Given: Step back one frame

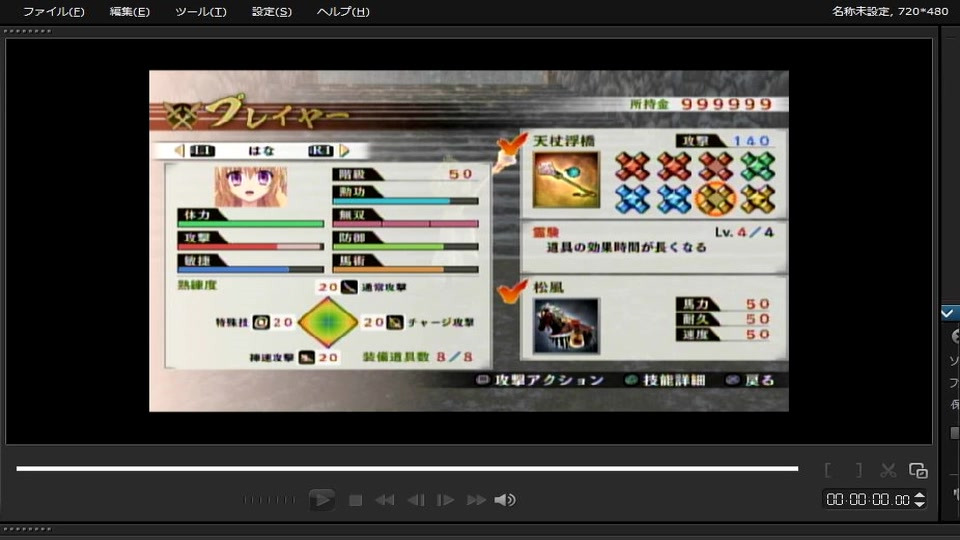Looking at the screenshot, I should tap(416, 500).
